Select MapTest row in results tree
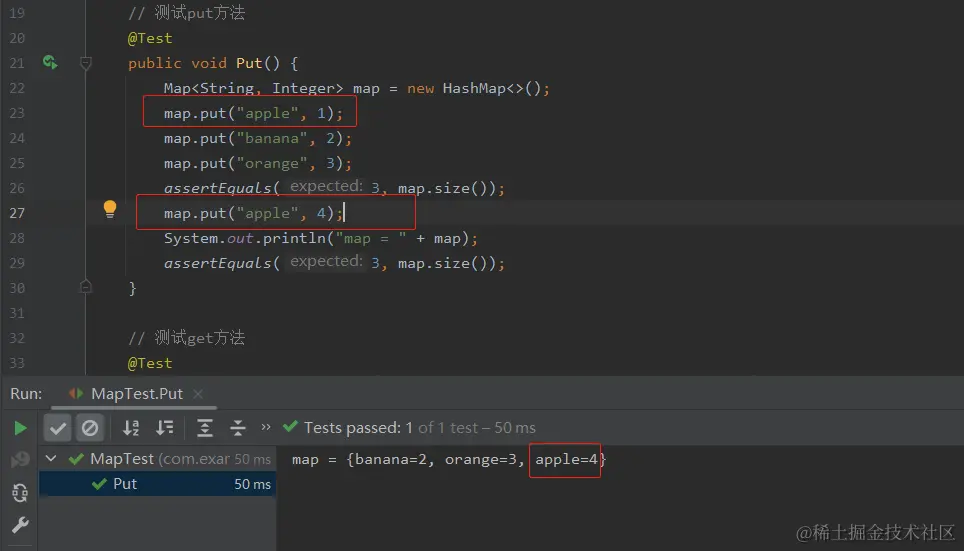Screen dimensions: 964x551 click(x=157, y=459)
